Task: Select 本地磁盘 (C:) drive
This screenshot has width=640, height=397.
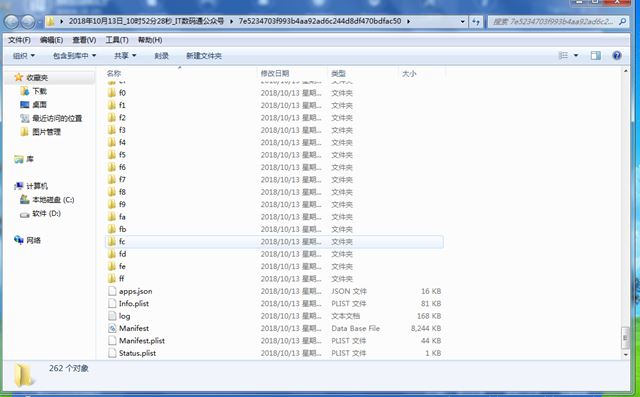Action: [53, 200]
